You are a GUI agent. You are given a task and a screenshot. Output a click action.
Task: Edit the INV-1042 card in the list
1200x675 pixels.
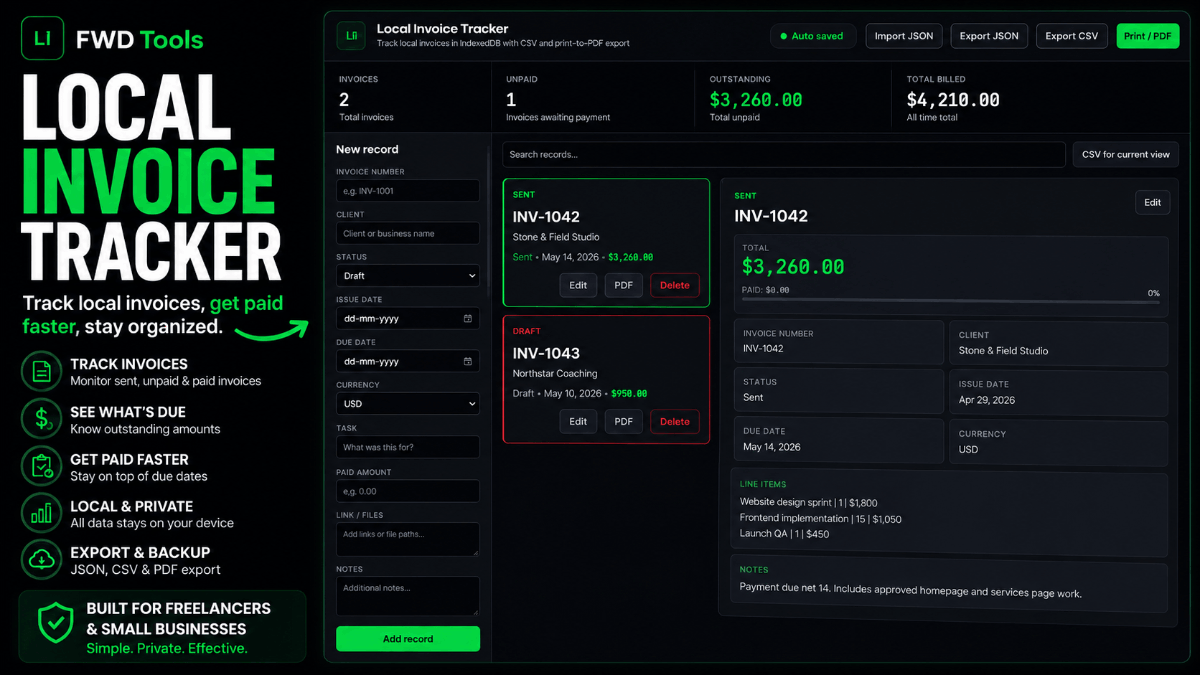[x=578, y=285]
